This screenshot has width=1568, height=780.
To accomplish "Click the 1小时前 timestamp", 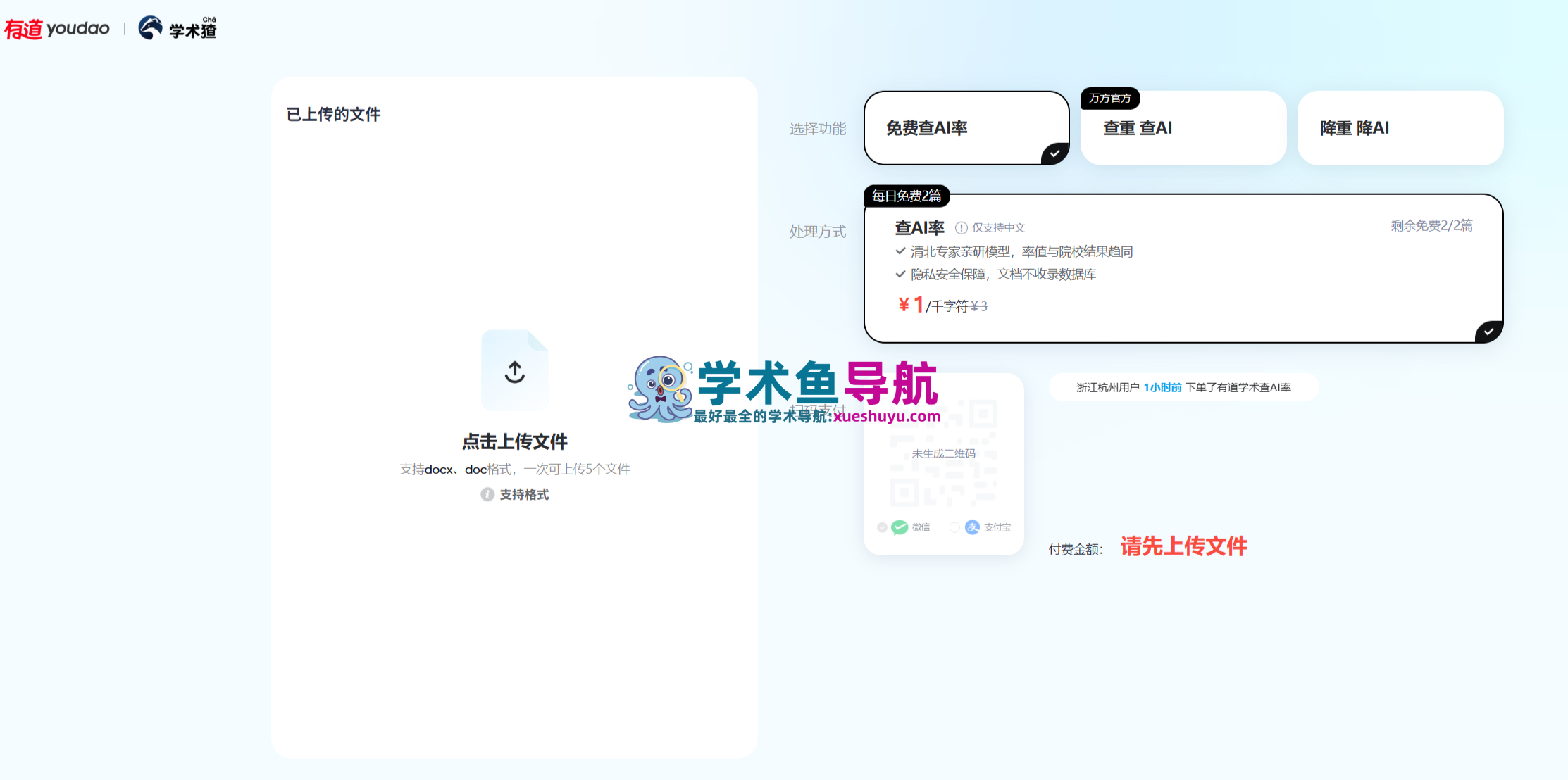I will 1162,387.
